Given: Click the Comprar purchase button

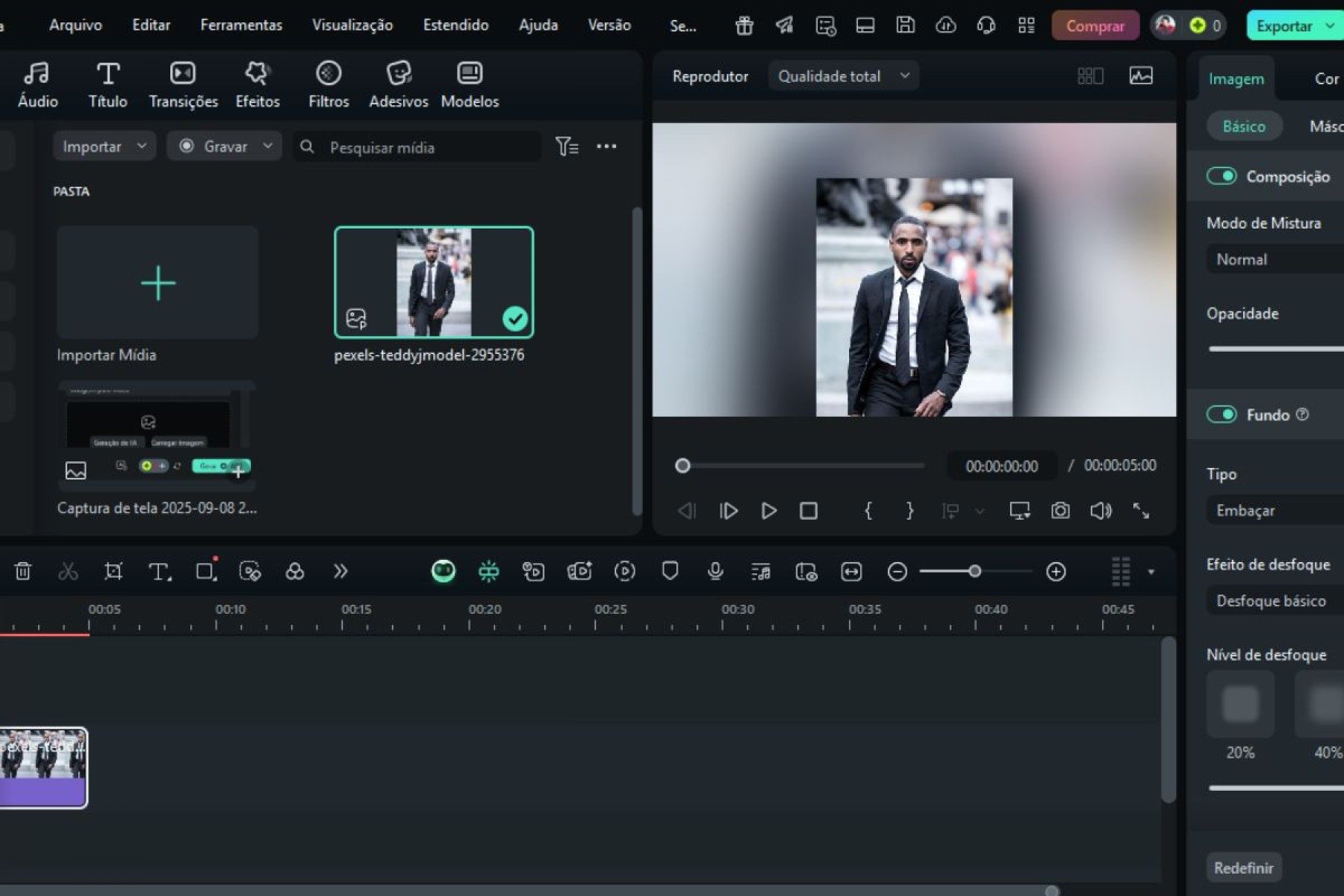Looking at the screenshot, I should pyautogui.click(x=1095, y=26).
